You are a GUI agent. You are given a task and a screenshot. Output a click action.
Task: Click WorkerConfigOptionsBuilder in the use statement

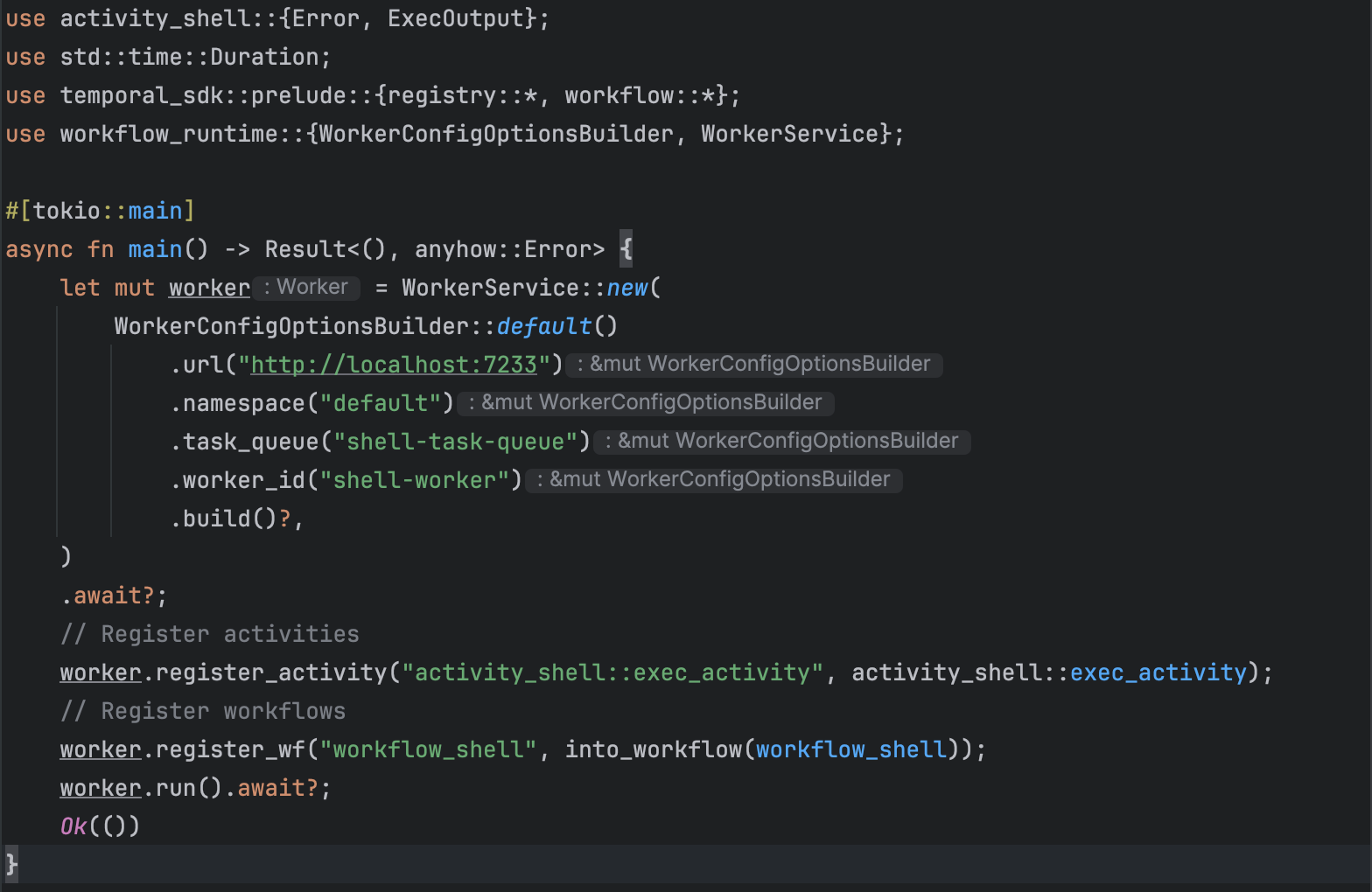[496, 134]
